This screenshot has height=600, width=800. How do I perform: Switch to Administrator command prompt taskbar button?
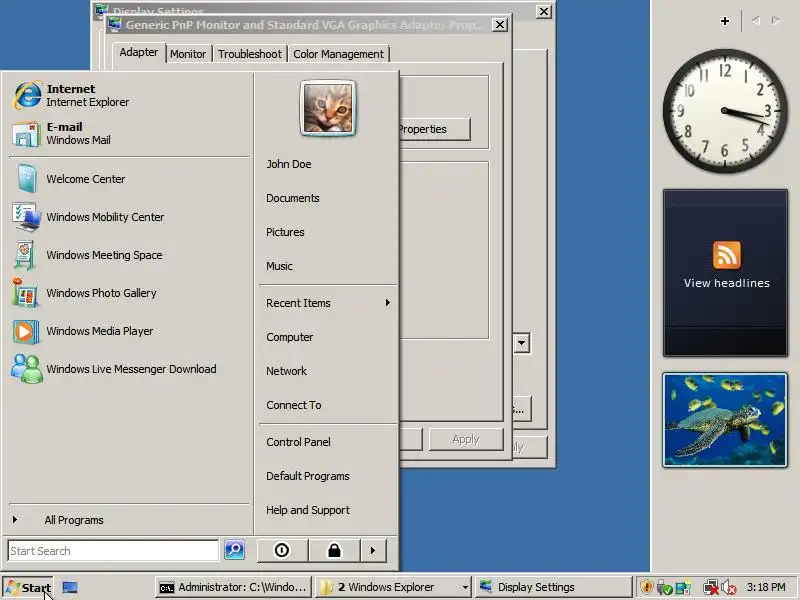pyautogui.click(x=233, y=588)
